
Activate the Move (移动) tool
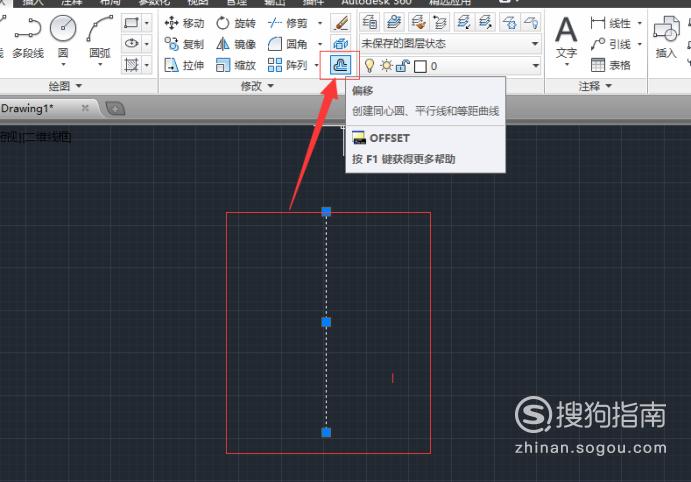pyautogui.click(x=184, y=23)
